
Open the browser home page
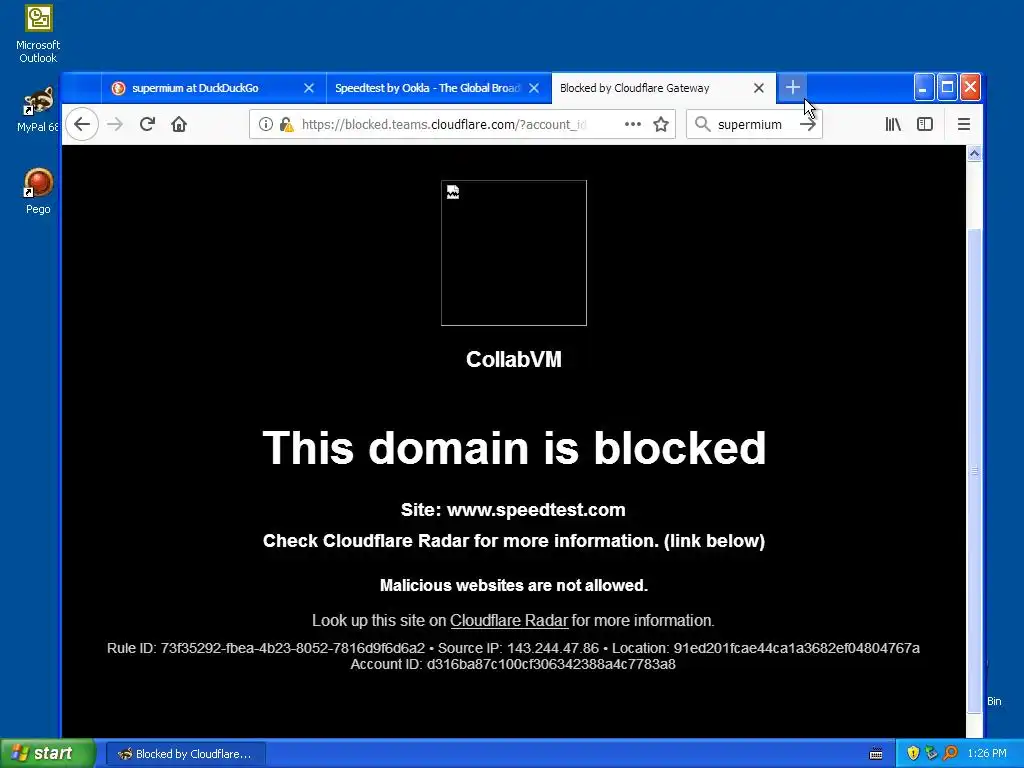tap(179, 124)
